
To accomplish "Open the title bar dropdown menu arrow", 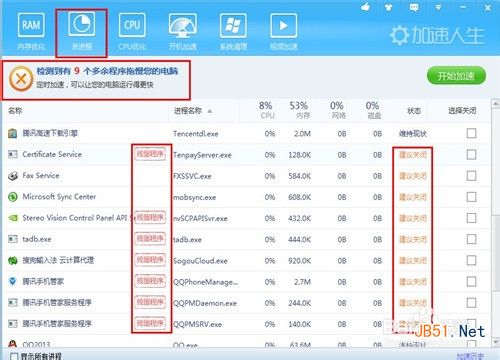I will [438, 7].
